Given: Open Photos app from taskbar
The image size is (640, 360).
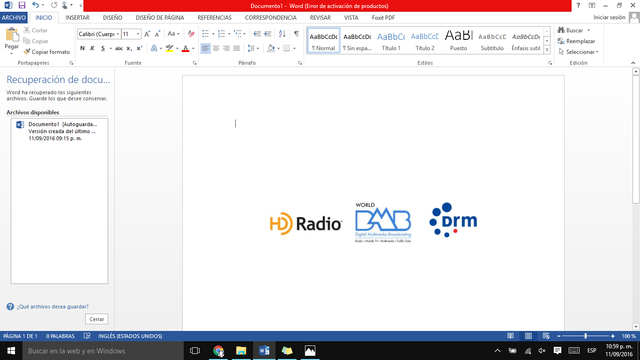Looking at the screenshot, I should (x=310, y=351).
